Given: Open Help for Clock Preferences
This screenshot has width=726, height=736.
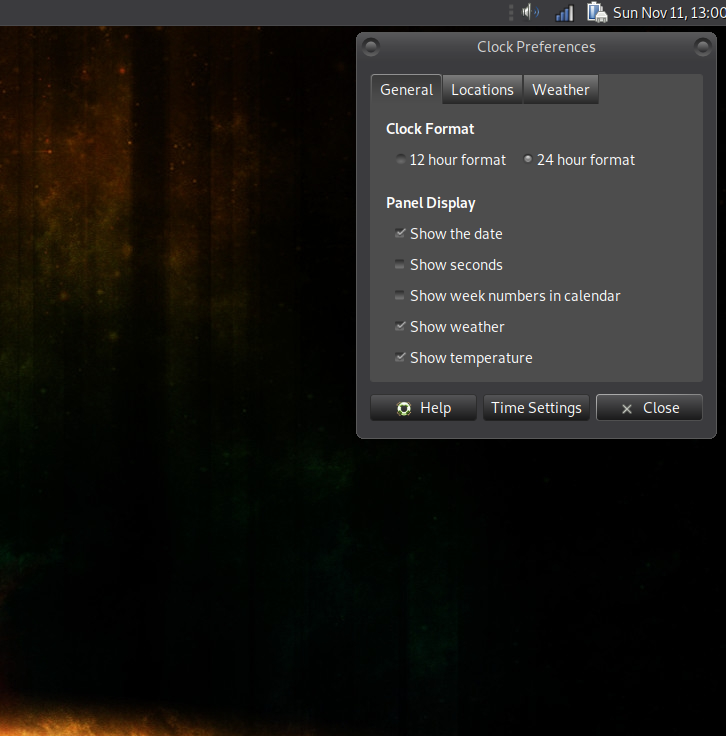Looking at the screenshot, I should (423, 407).
